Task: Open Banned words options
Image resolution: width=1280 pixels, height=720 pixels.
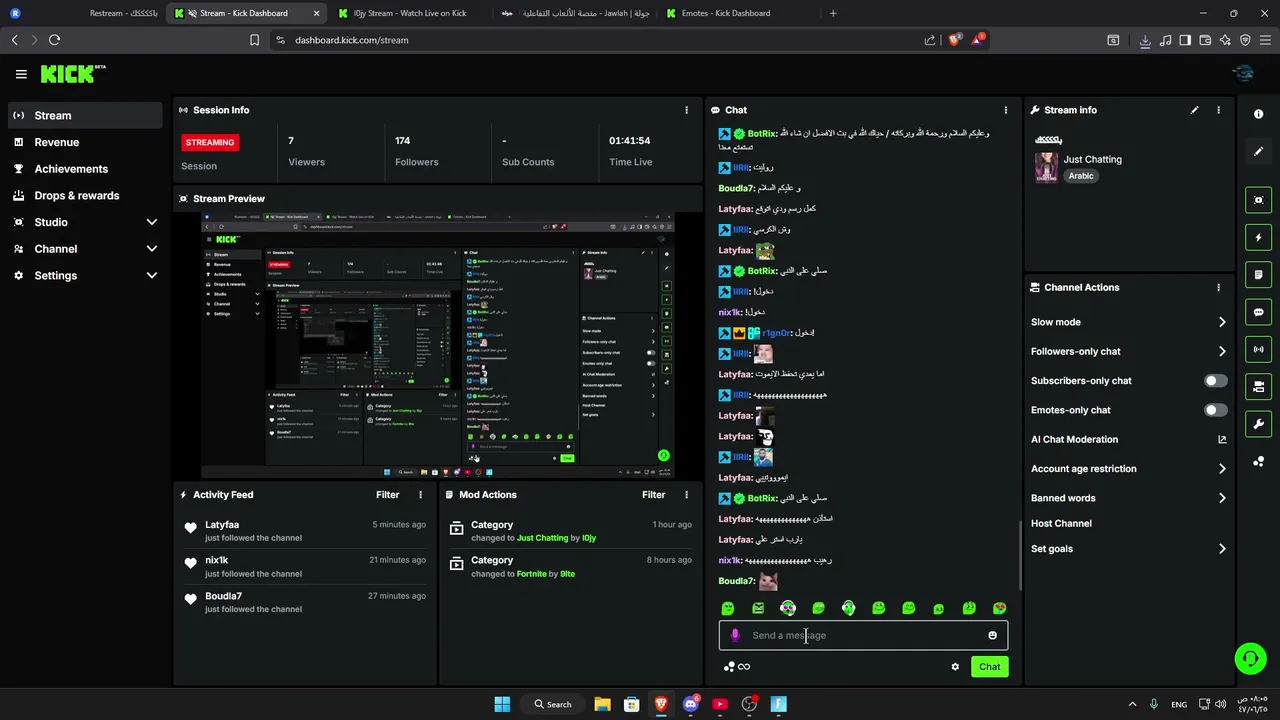Action: (1129, 498)
